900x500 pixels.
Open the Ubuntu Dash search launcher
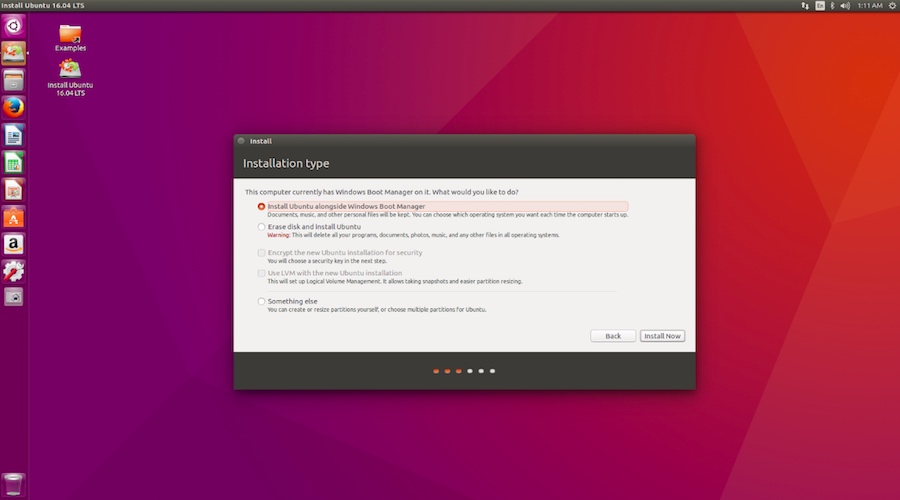13,26
